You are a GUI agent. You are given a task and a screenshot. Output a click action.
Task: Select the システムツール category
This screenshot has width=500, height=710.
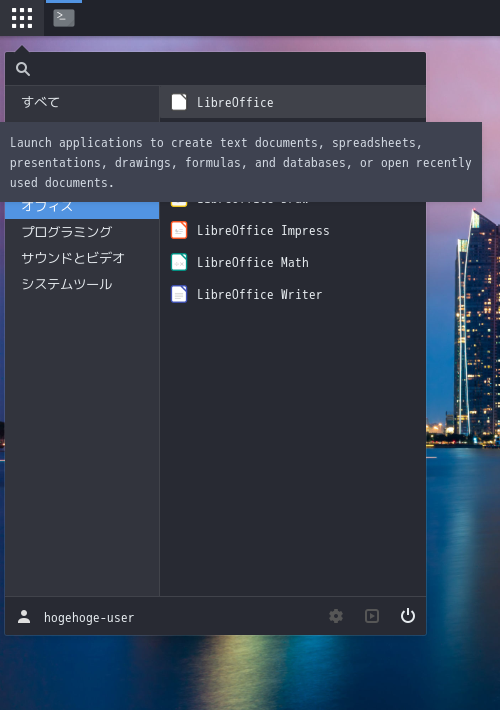click(x=82, y=284)
